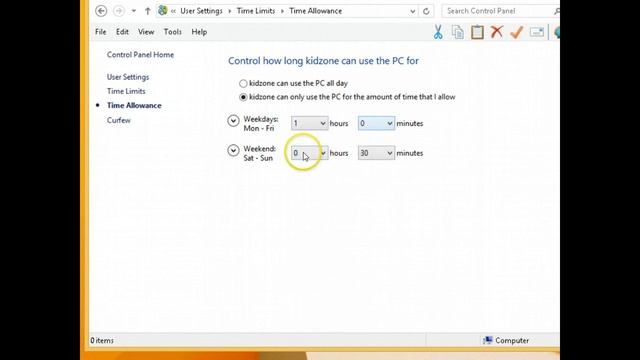Open the address bar history dropdown
The width and height of the screenshot is (640, 360).
pyautogui.click(x=413, y=11)
